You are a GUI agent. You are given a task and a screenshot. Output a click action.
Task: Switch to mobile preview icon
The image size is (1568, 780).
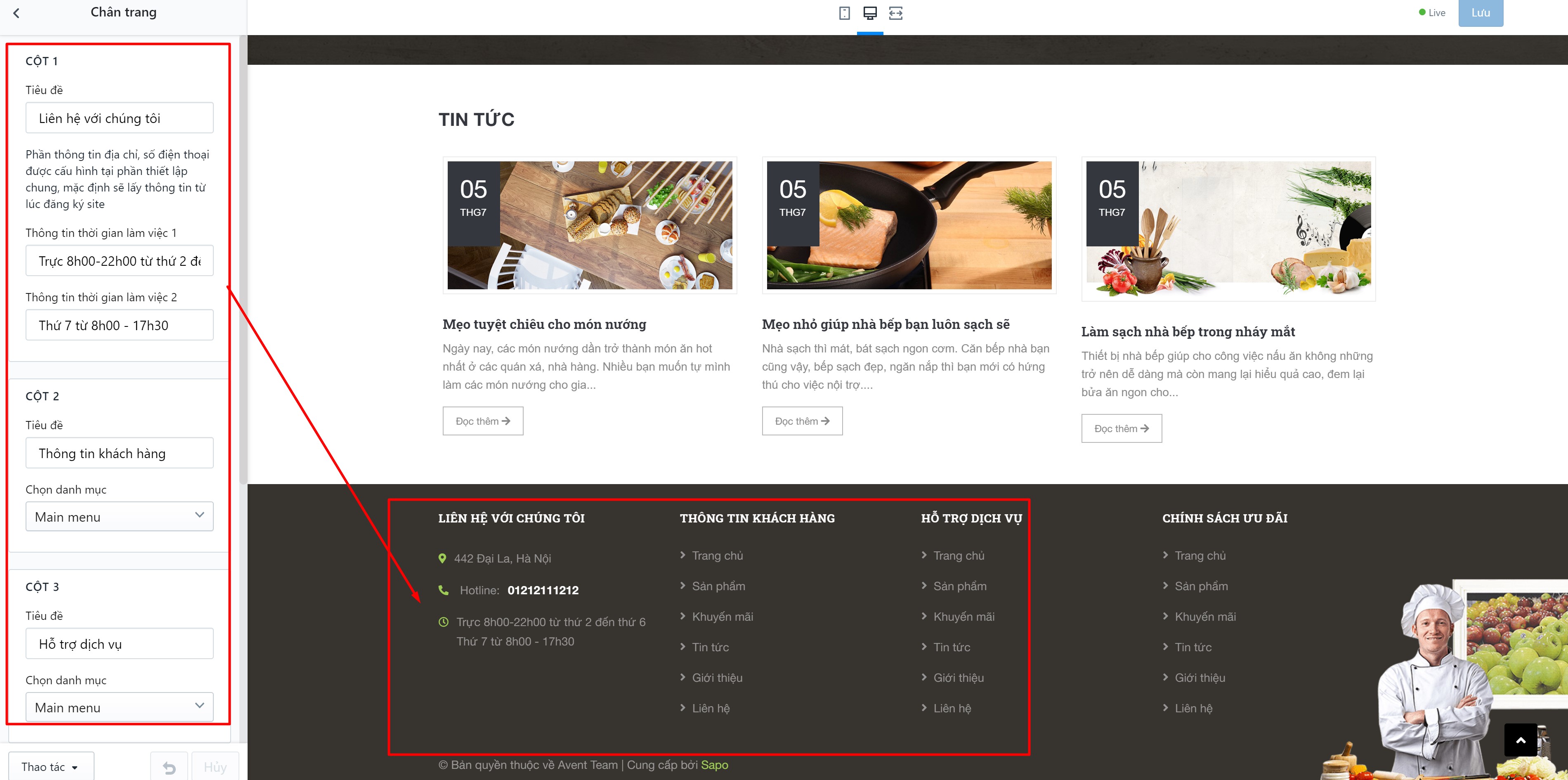point(844,13)
